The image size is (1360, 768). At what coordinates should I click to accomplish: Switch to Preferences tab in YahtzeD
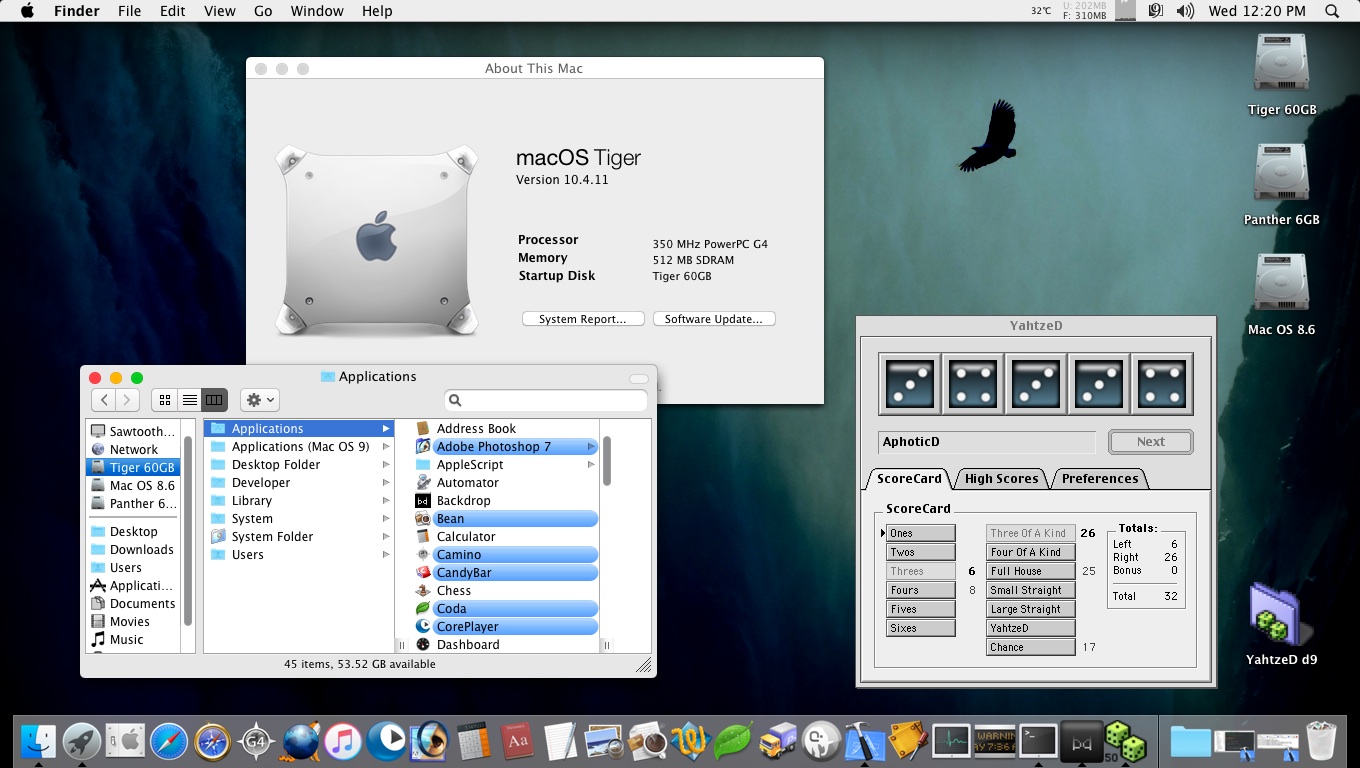[x=1100, y=479]
